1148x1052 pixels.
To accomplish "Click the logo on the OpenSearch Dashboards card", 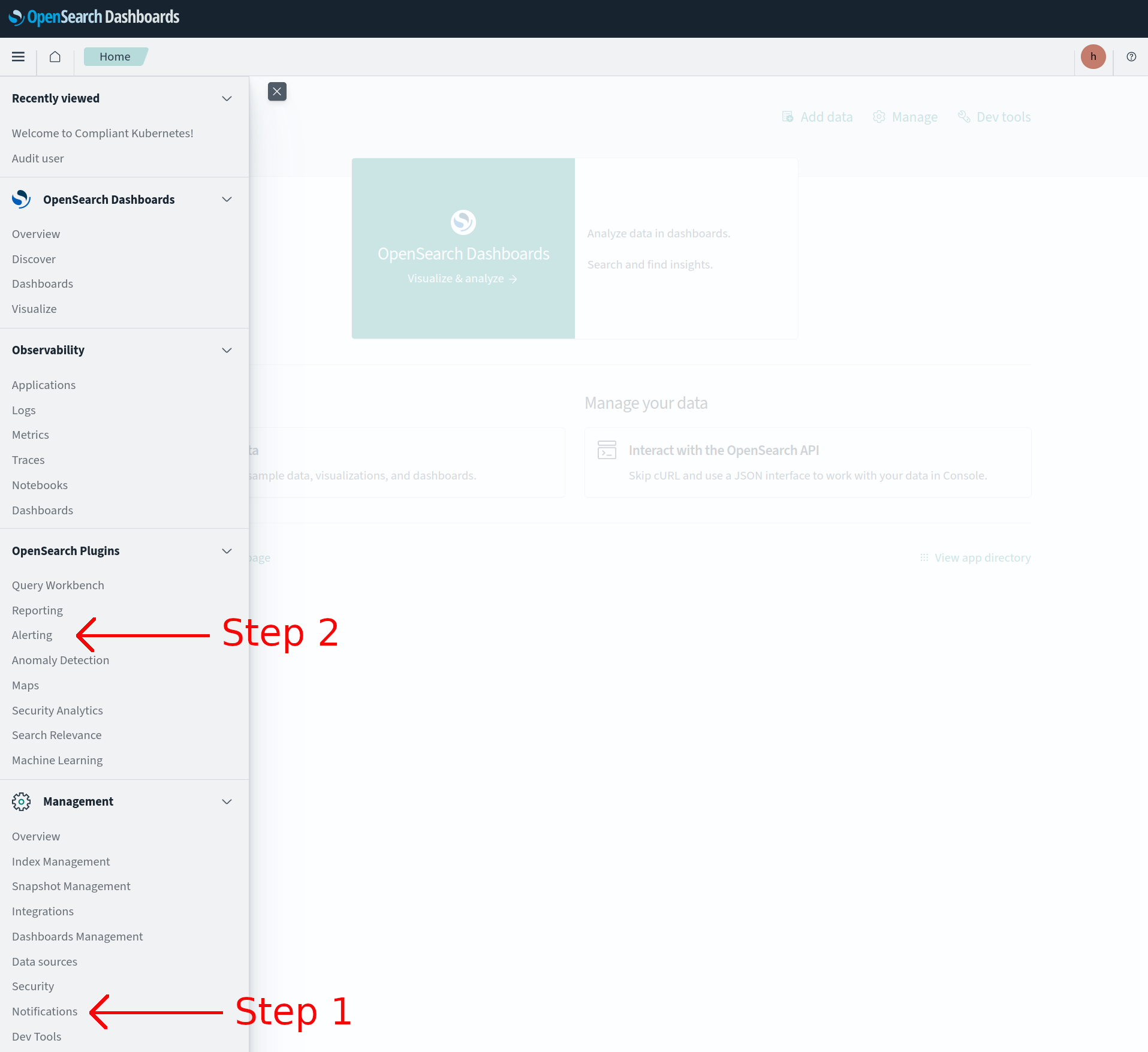I will (x=463, y=222).
